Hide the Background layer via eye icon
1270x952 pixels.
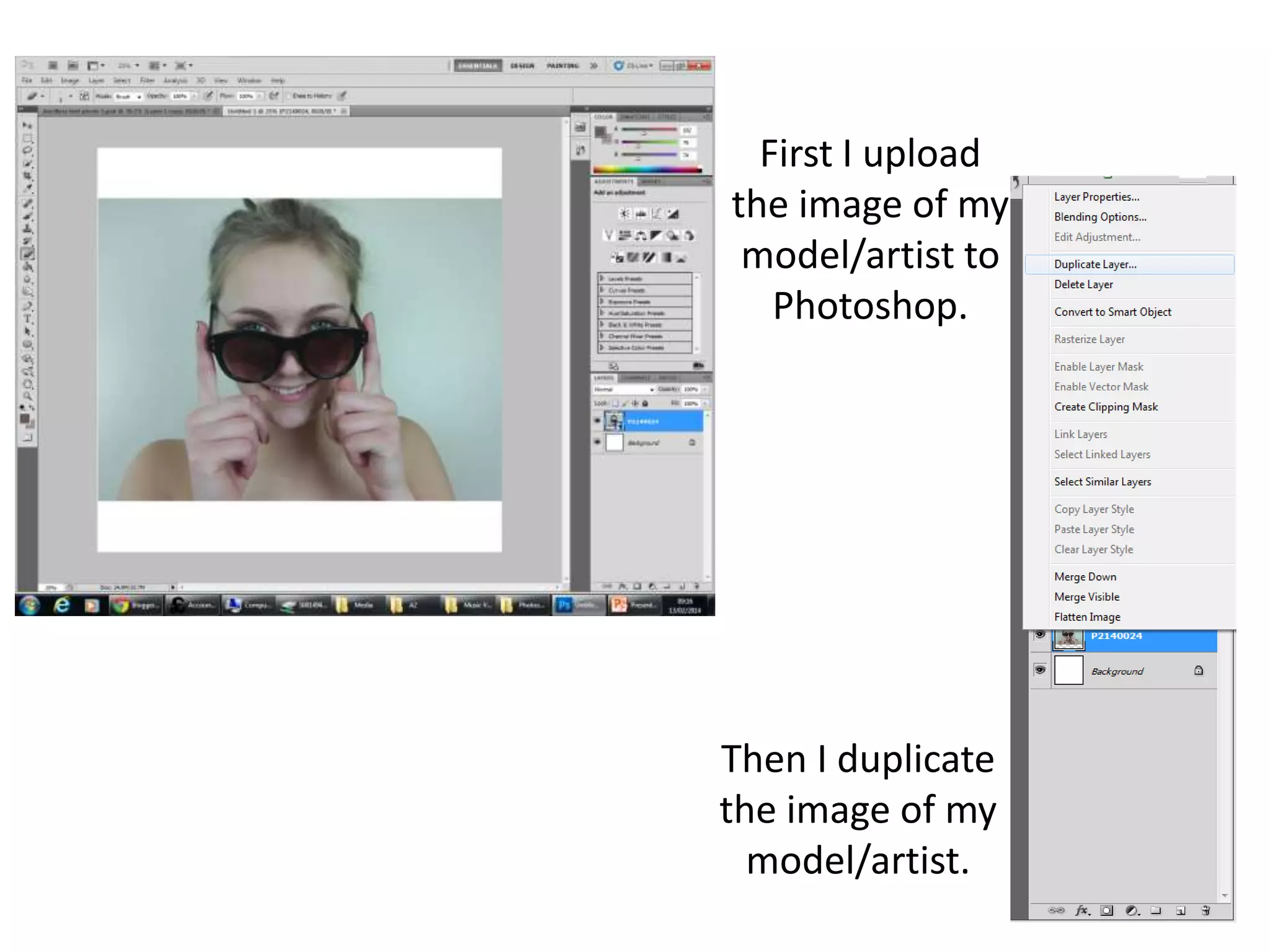1040,670
